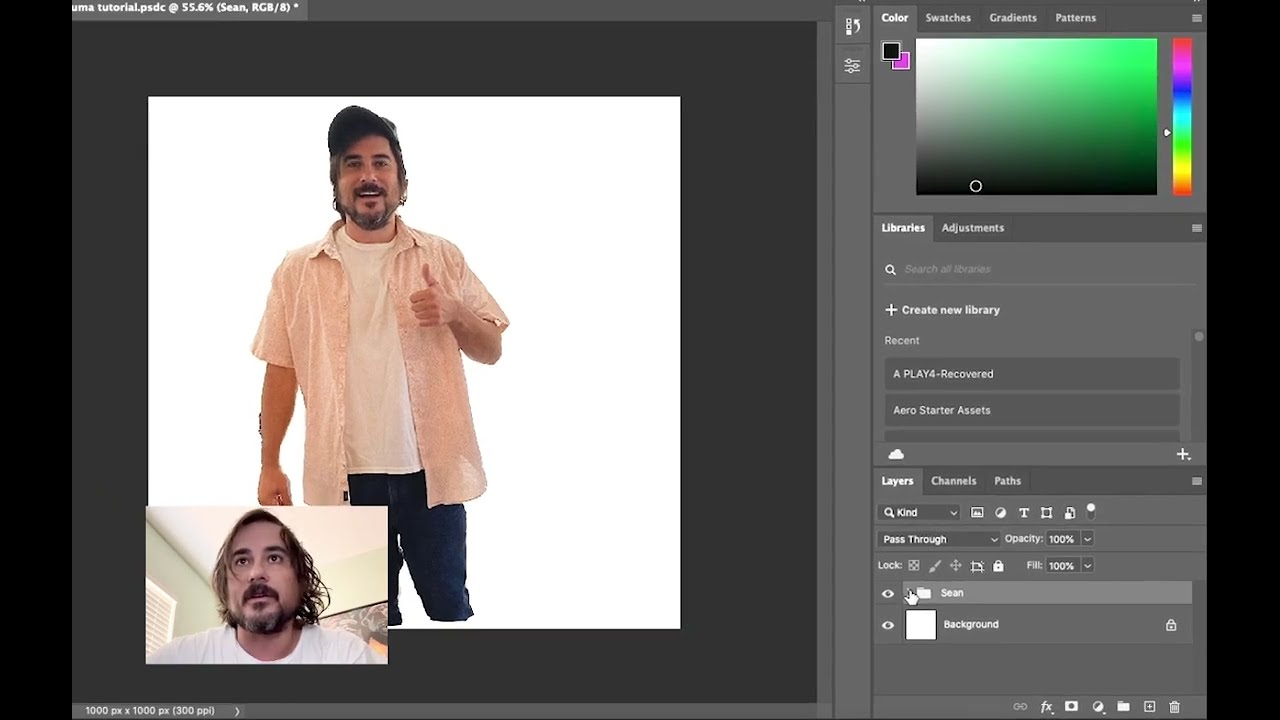Add content with Libraries plus icon
This screenshot has height=720, width=1280.
pyautogui.click(x=1183, y=454)
